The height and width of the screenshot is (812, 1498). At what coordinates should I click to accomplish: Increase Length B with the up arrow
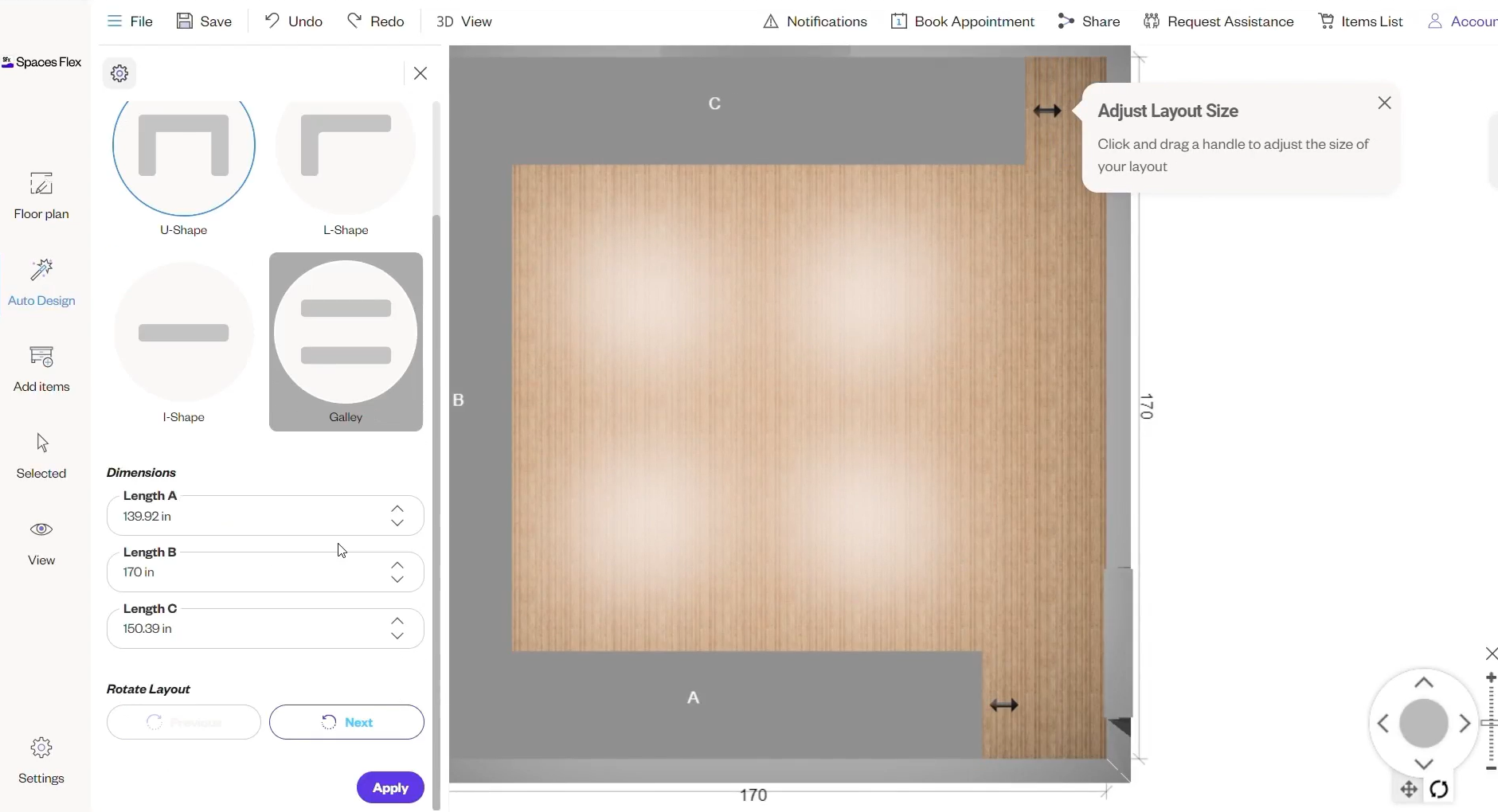pos(397,565)
